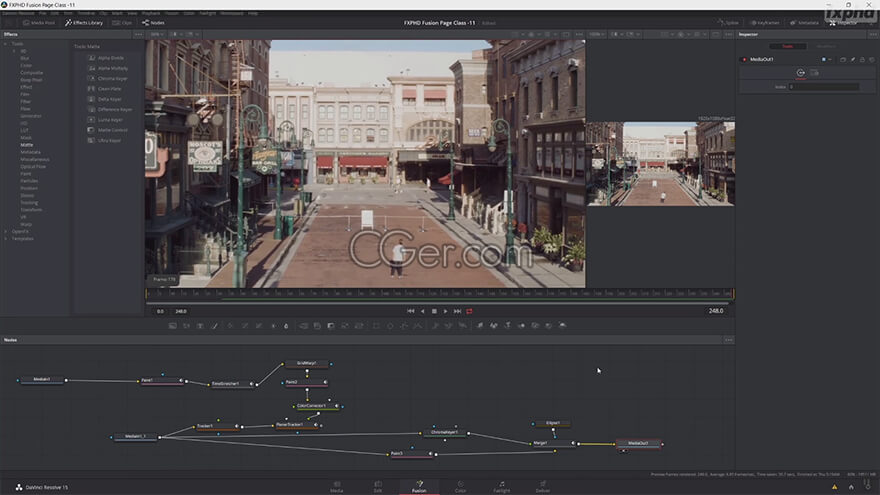Toggle the Media Pool panel

[x=39, y=23]
